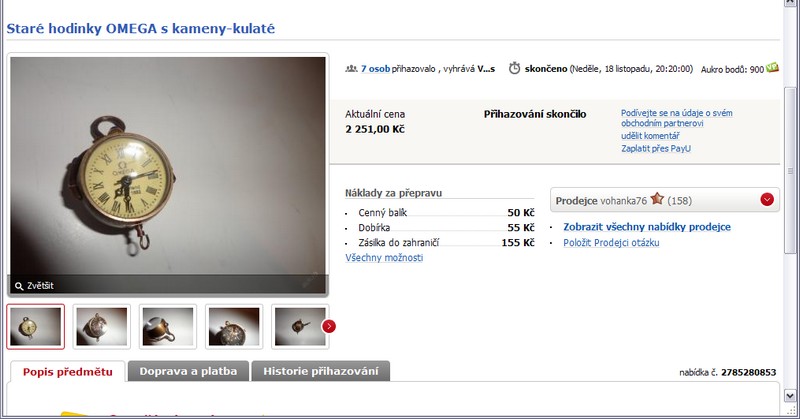Click the bidders people icon
This screenshot has height=419, width=800.
coord(351,68)
